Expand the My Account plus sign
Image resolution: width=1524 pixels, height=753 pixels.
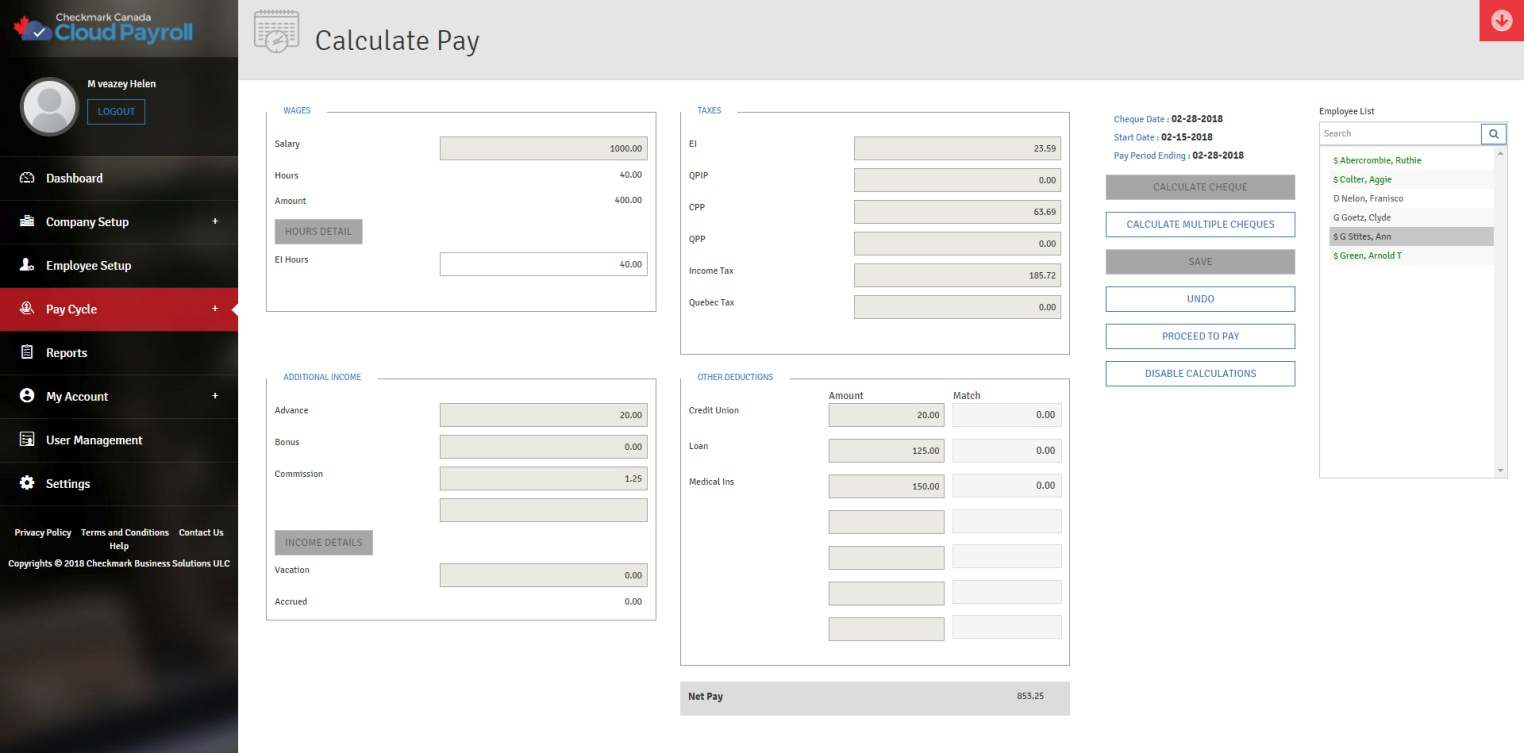point(215,396)
